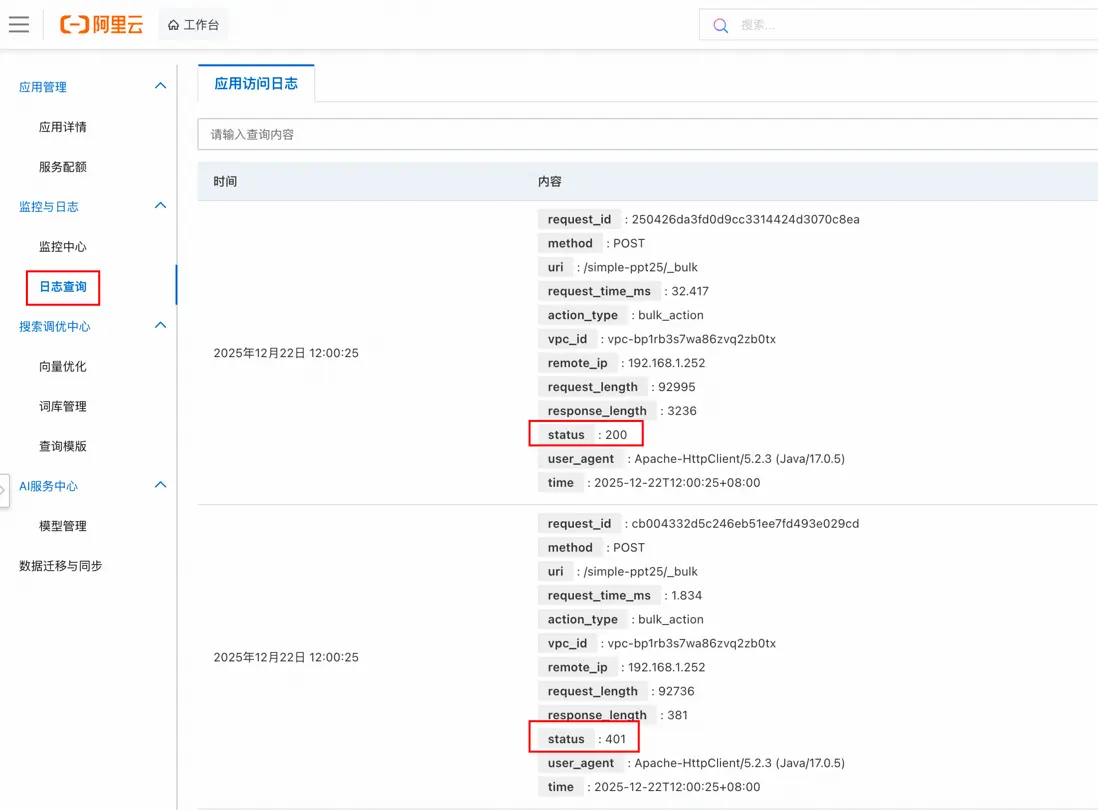Click the sidebar collapse handle arrow
The height and width of the screenshot is (810, 1098).
(x=4, y=491)
